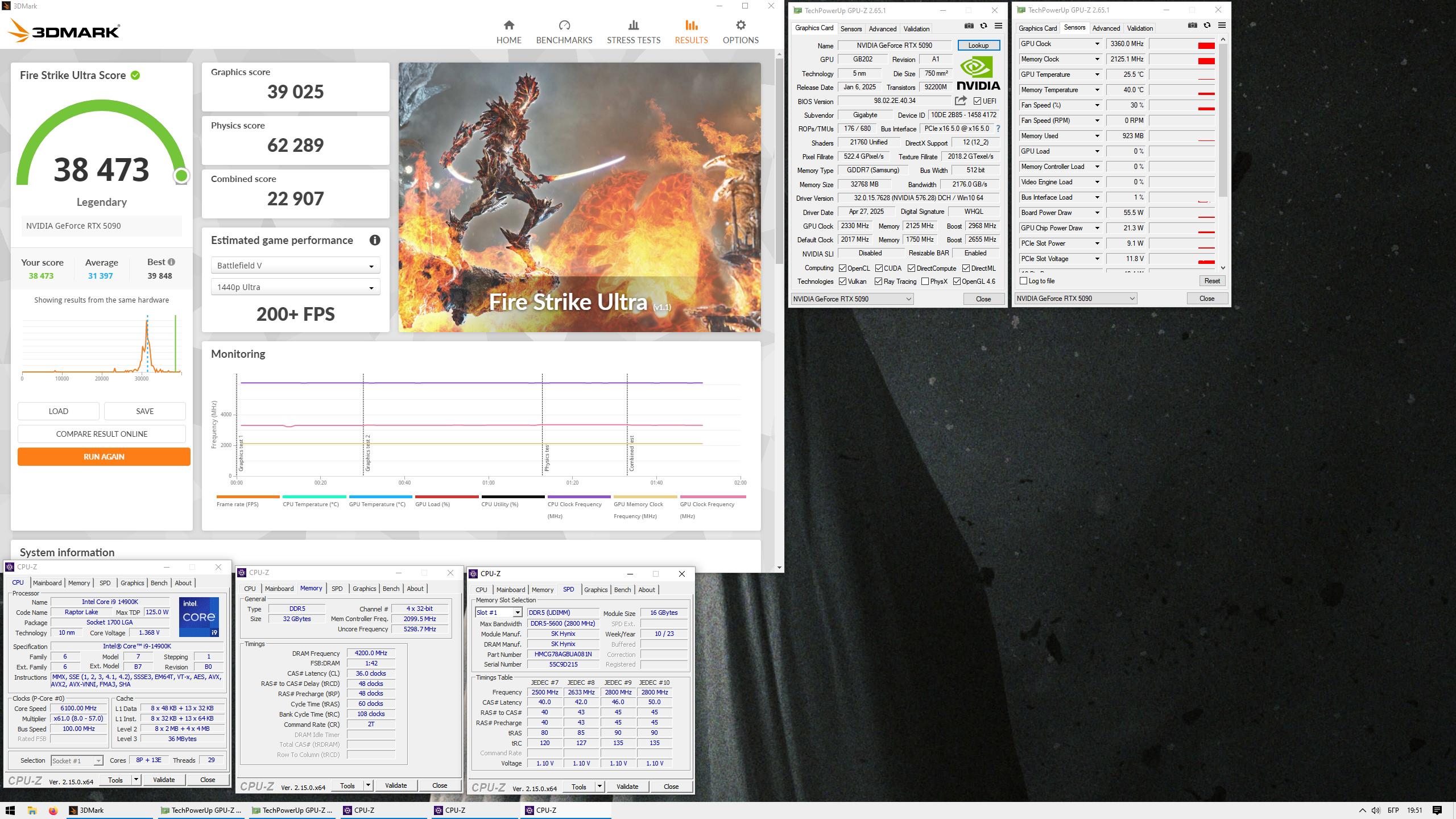The height and width of the screenshot is (819, 1456).
Task: Open the Slot #1 dropdown in CPU-Z SPD
Action: [x=498, y=613]
